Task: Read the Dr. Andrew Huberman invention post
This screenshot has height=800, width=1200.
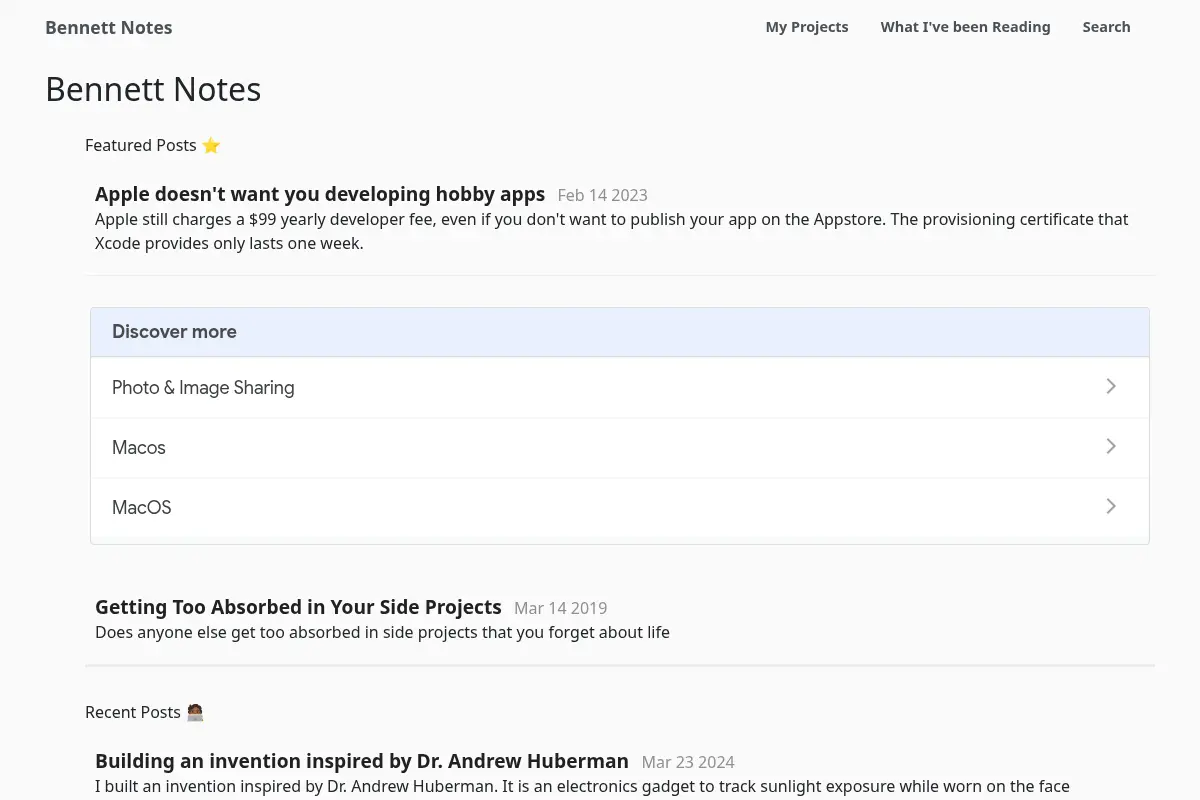Action: coord(362,761)
